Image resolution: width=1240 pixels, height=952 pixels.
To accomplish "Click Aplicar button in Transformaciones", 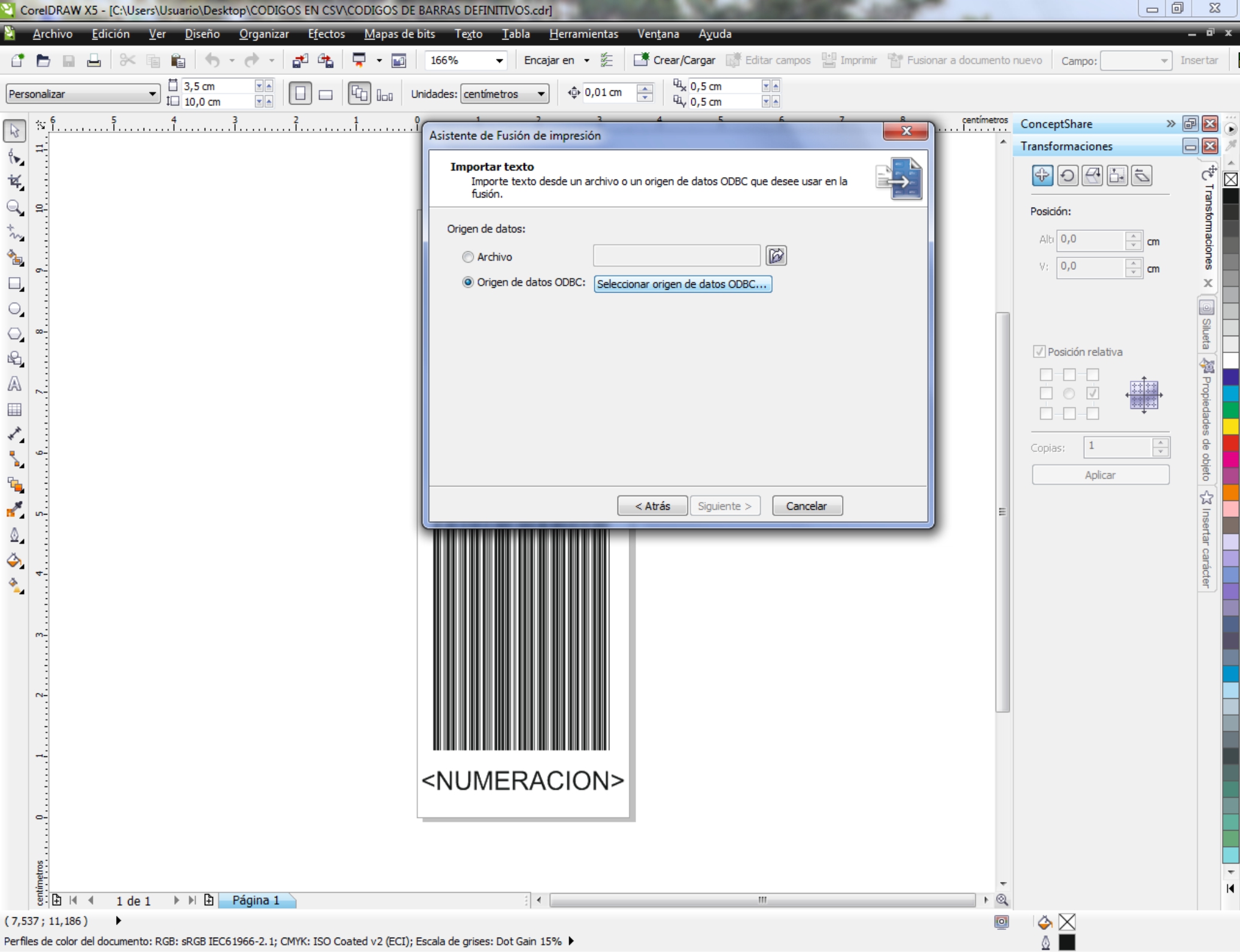I will point(1100,475).
